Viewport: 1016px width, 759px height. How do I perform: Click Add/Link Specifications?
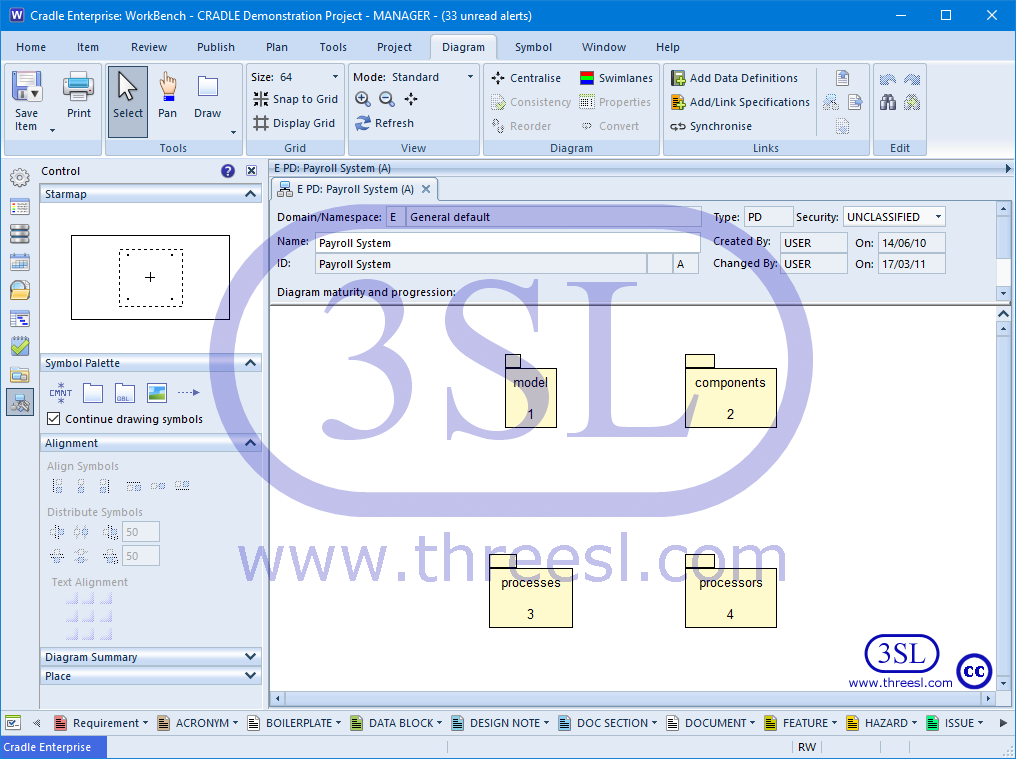(740, 102)
